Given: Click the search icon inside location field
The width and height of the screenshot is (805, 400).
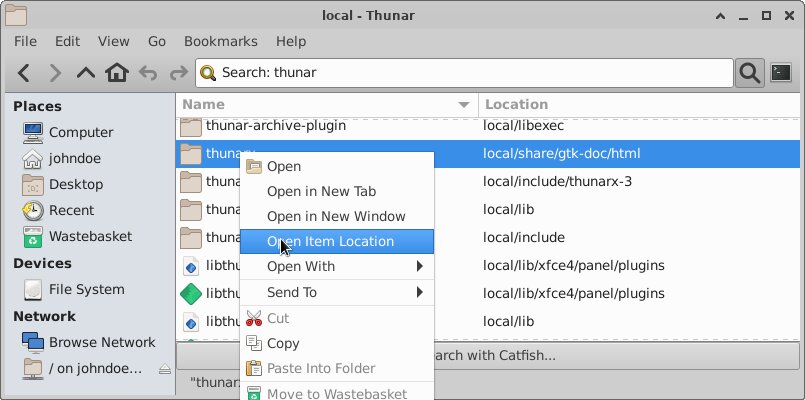Looking at the screenshot, I should 208,73.
